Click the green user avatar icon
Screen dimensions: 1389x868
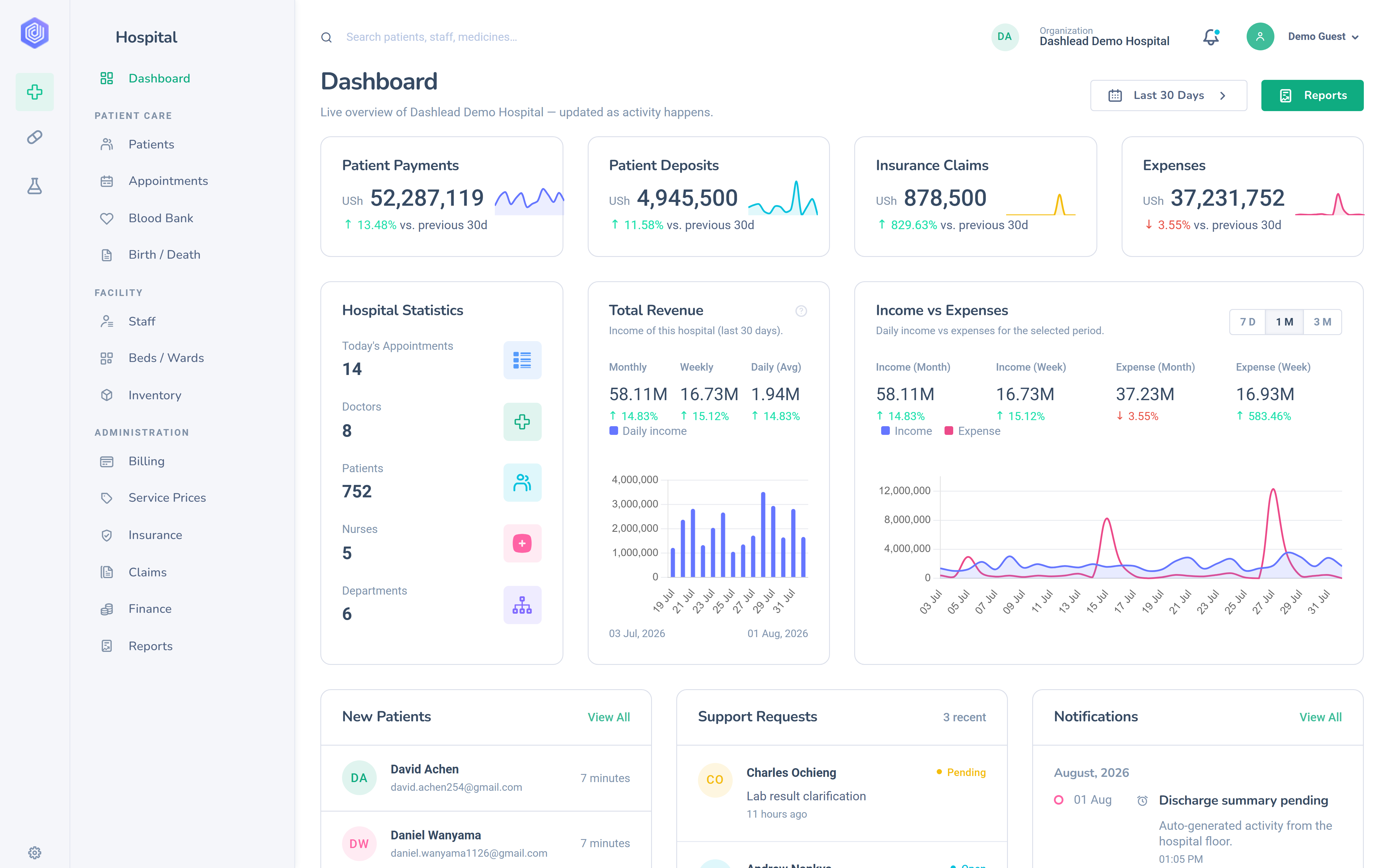pos(1260,37)
